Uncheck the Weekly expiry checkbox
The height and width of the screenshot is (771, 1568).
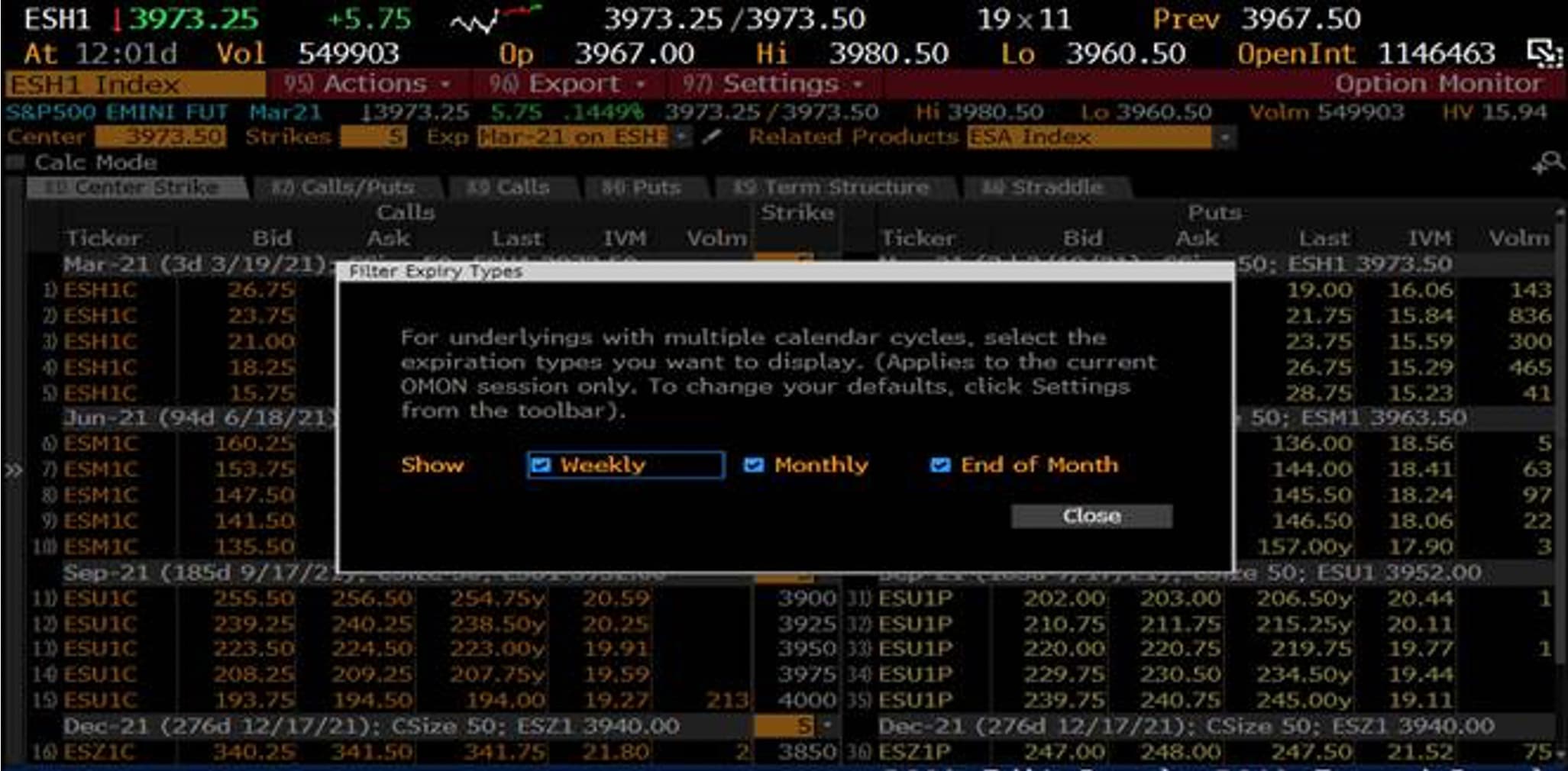click(541, 465)
